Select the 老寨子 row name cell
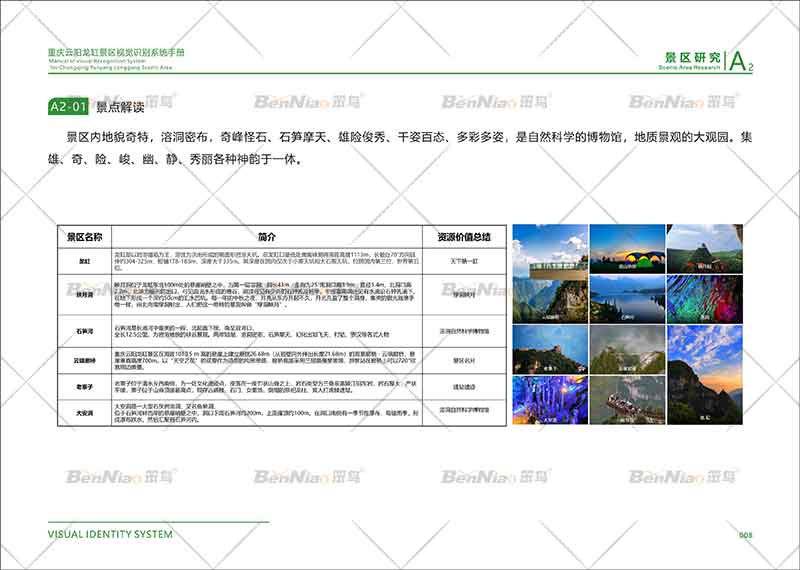The image size is (800, 570). tap(85, 387)
